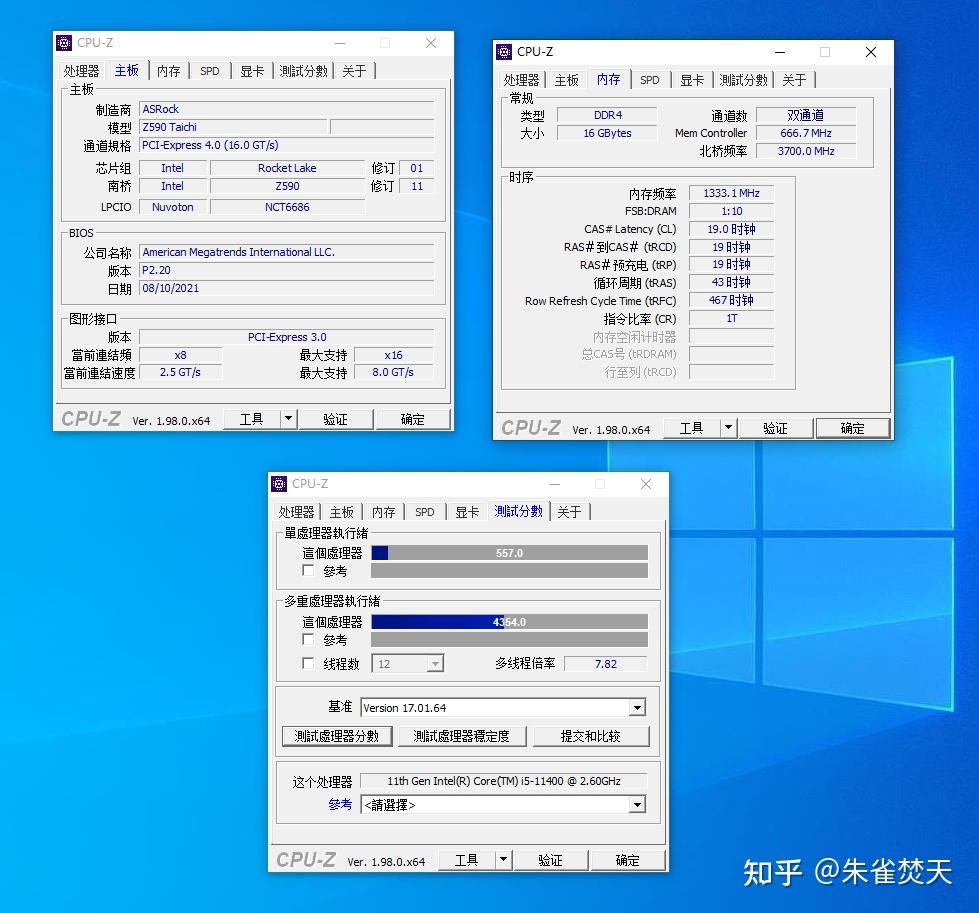Open 显卡 tab in memory window

tap(692, 80)
